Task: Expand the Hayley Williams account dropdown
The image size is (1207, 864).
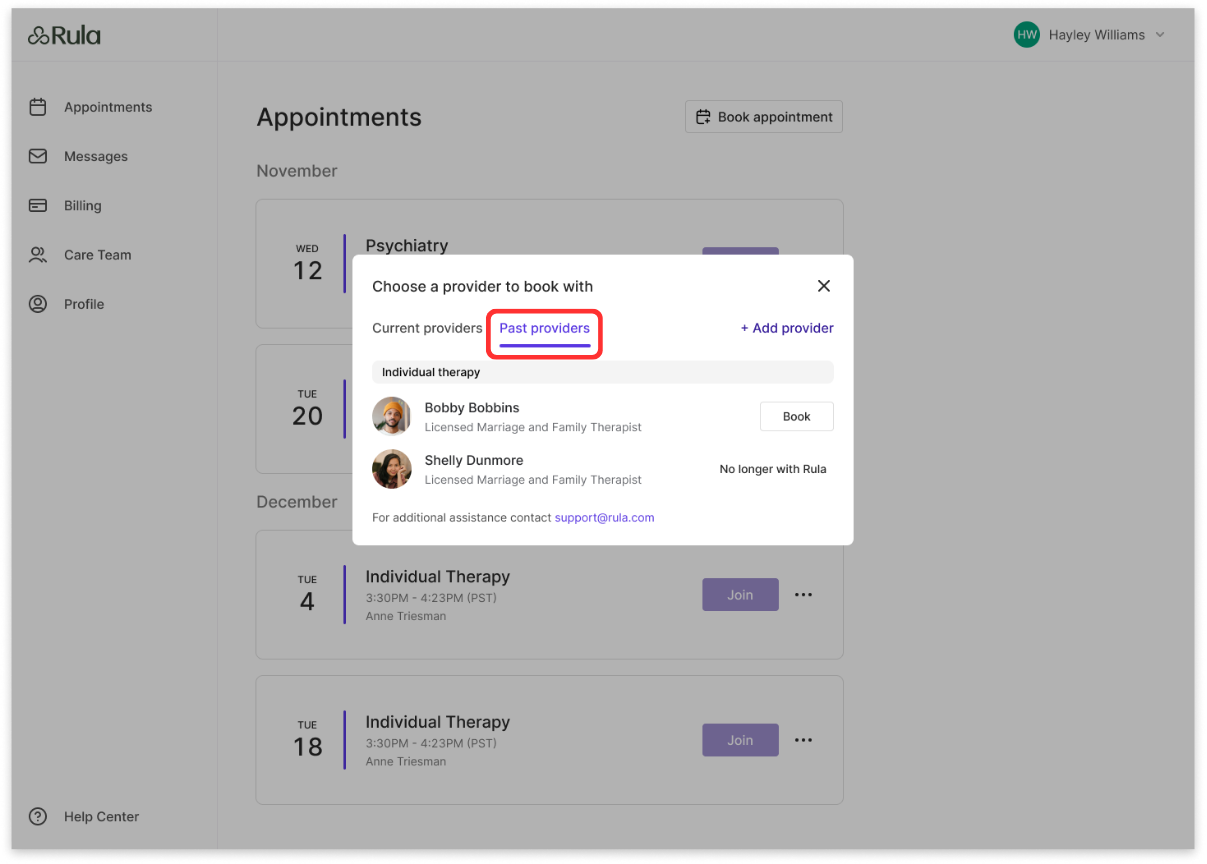Action: click(1160, 35)
